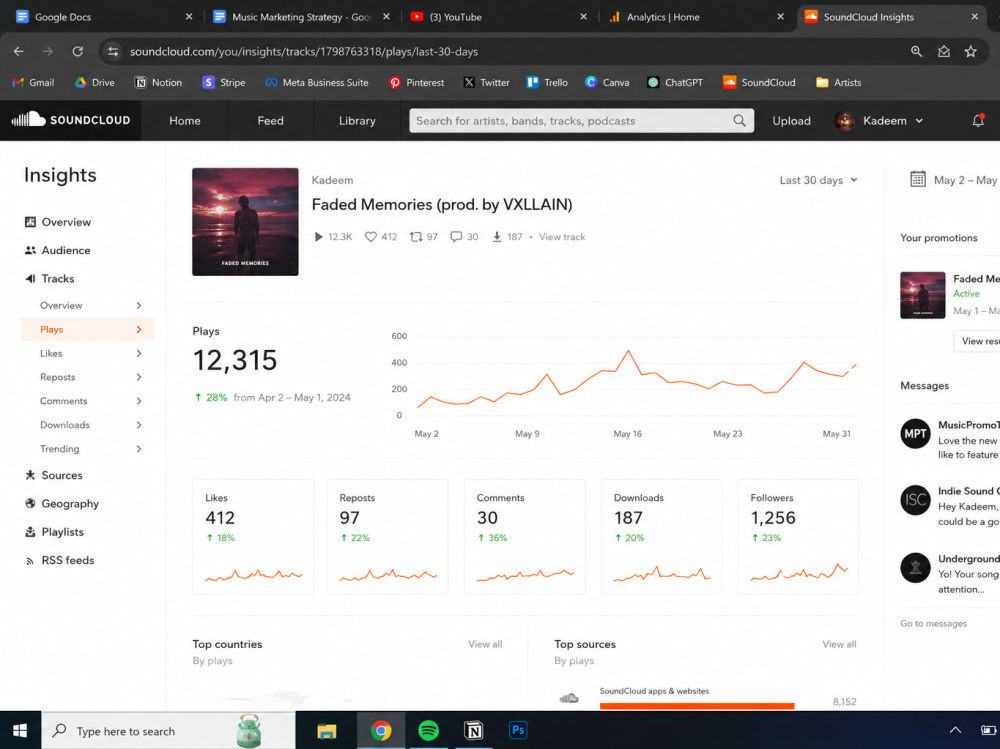
Task: Expand Comments submenu item under Tracks
Action: coord(88,401)
